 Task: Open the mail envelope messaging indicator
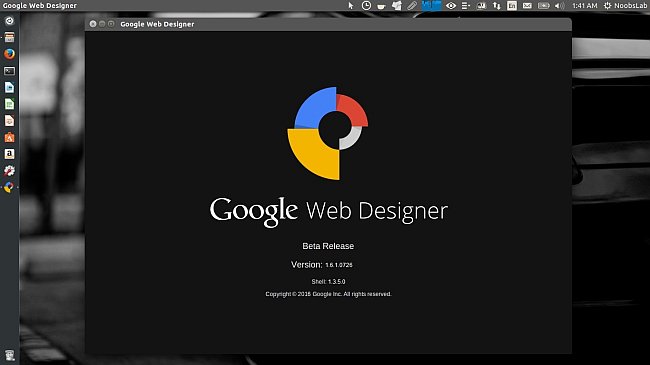pyautogui.click(x=527, y=5)
